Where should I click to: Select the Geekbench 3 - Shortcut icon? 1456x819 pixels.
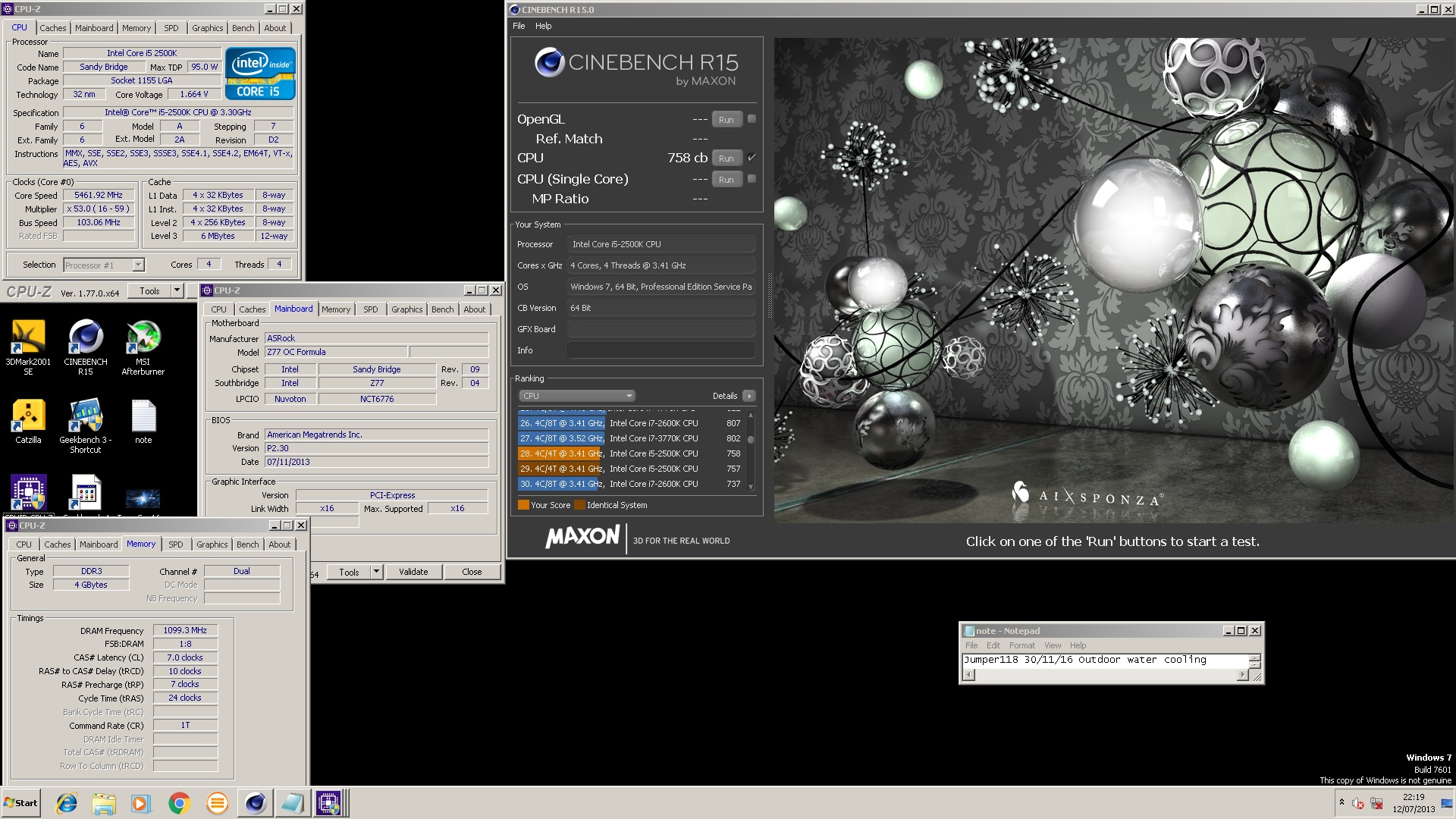pyautogui.click(x=86, y=426)
